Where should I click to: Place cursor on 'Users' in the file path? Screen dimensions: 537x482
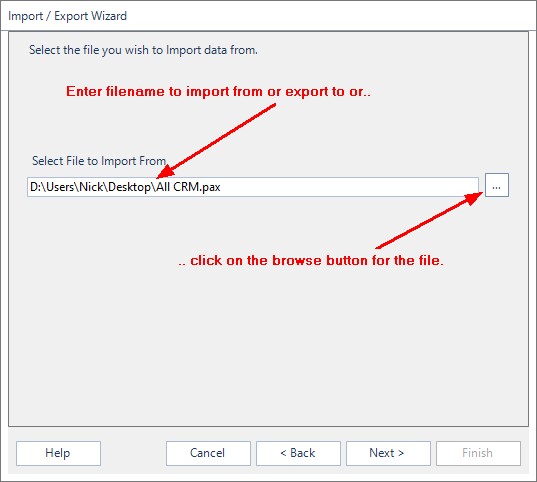click(x=60, y=187)
